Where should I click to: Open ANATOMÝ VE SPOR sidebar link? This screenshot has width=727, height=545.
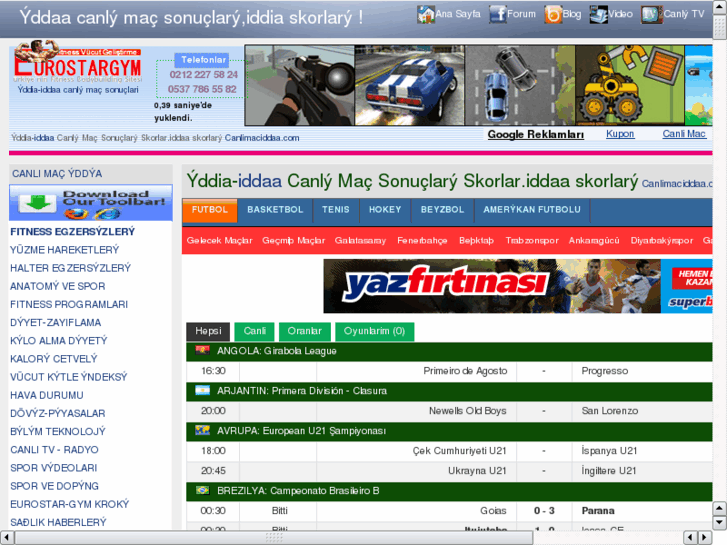click(x=57, y=286)
